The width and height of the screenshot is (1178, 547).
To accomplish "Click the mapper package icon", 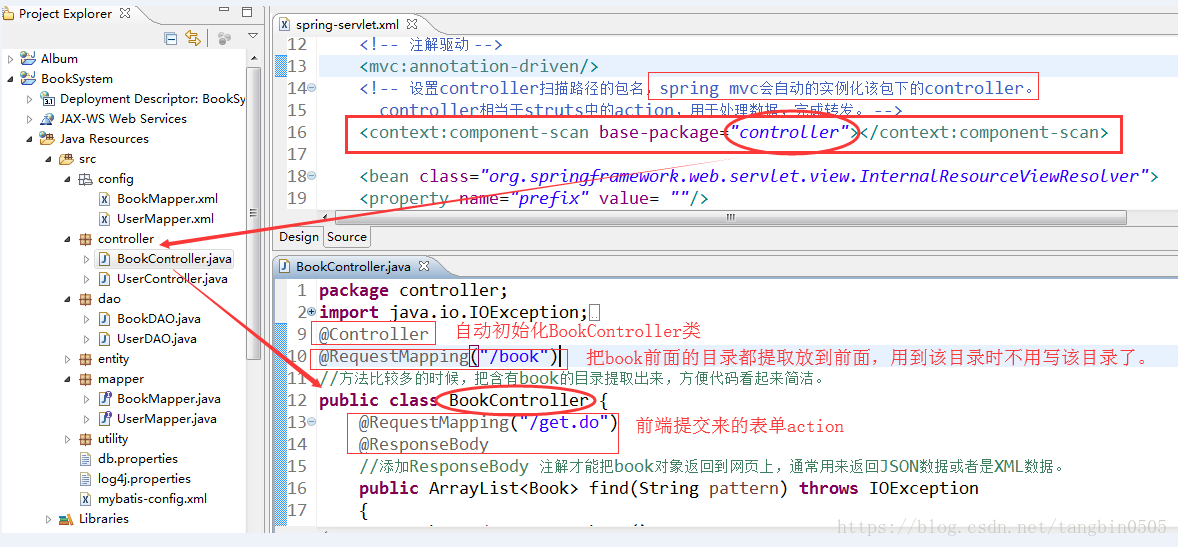I will pyautogui.click(x=85, y=379).
